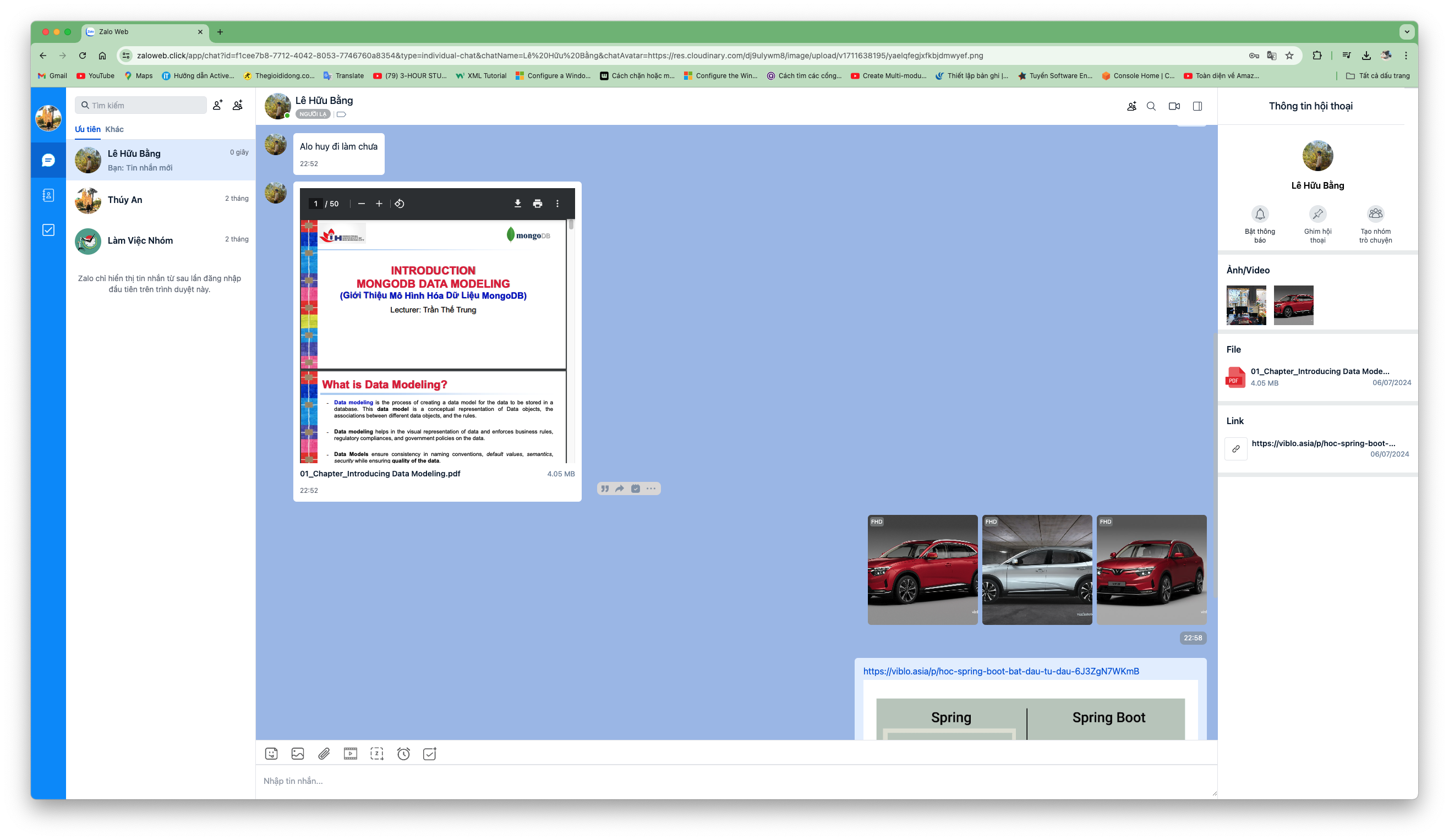Open the To-do checkbox icon in sidebar
This screenshot has height=840, width=1449.
48,230
